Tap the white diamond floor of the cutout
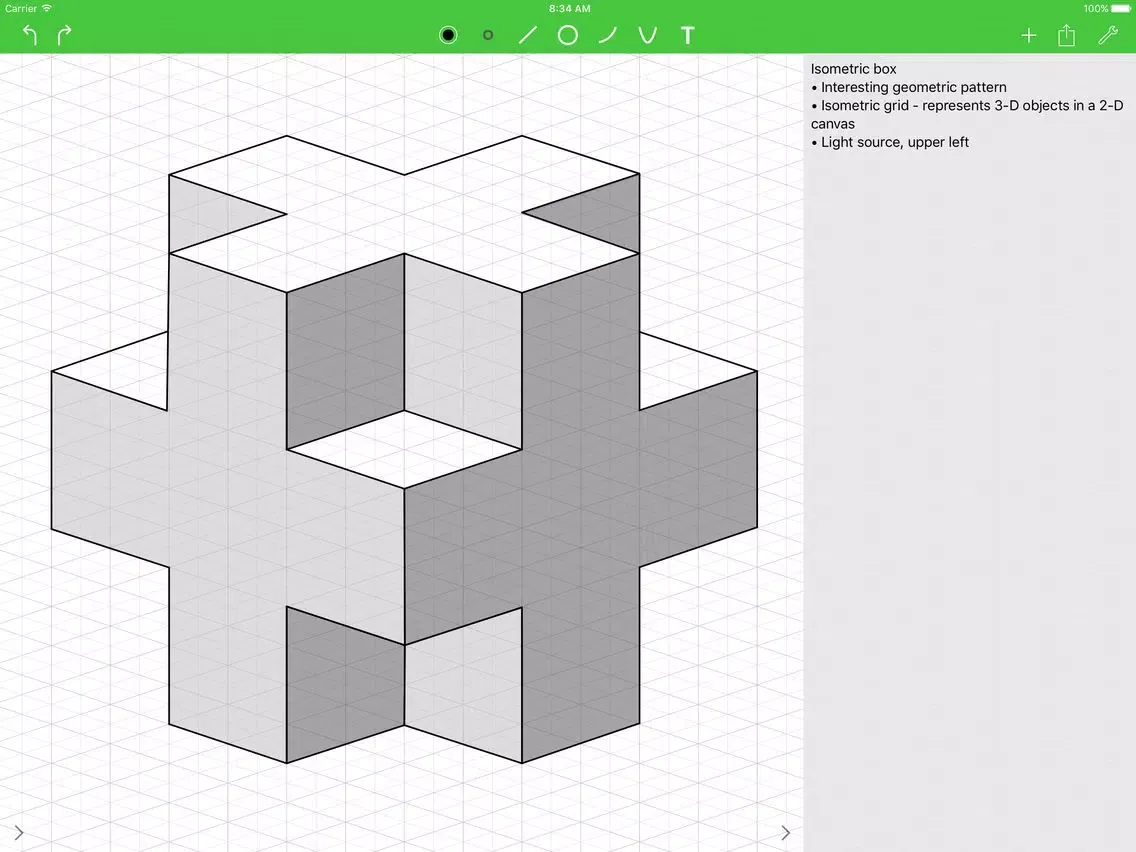 pos(404,449)
